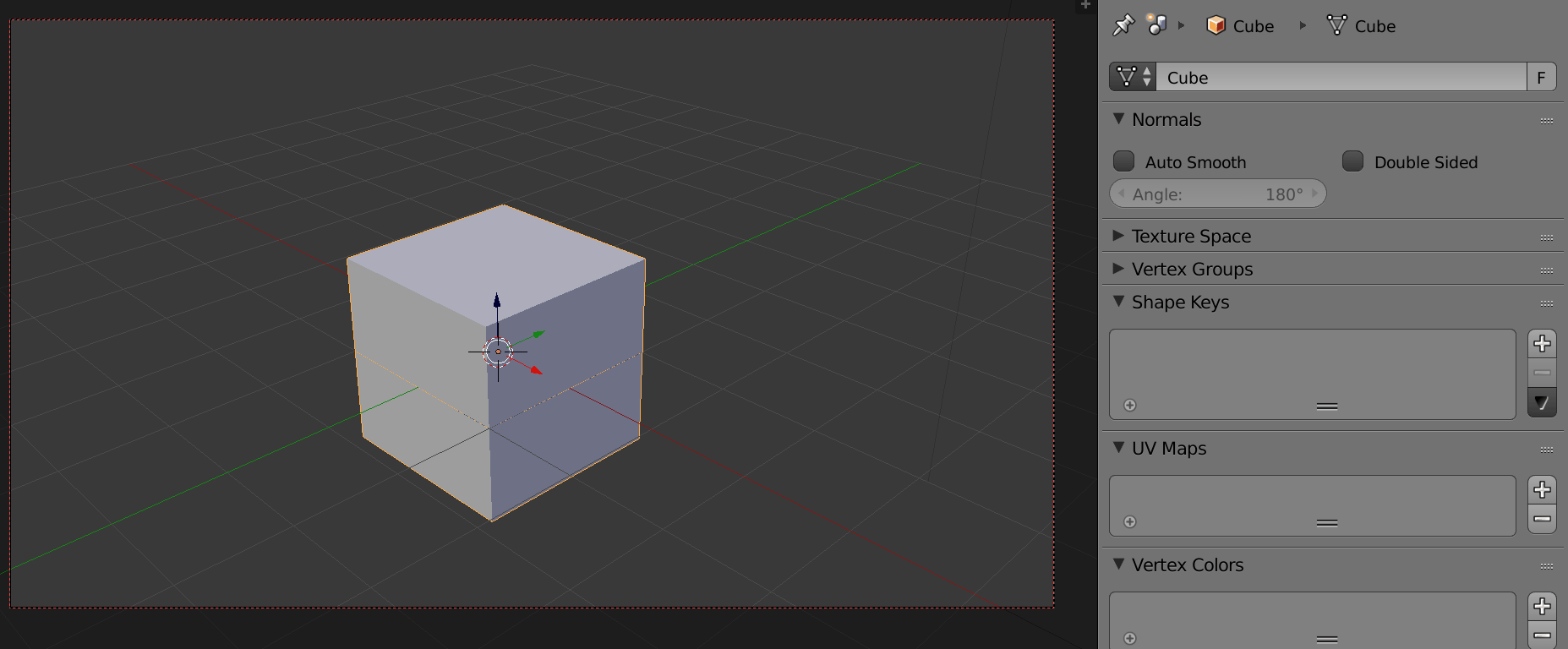Enable Double Sided checkbox

coord(1352,161)
